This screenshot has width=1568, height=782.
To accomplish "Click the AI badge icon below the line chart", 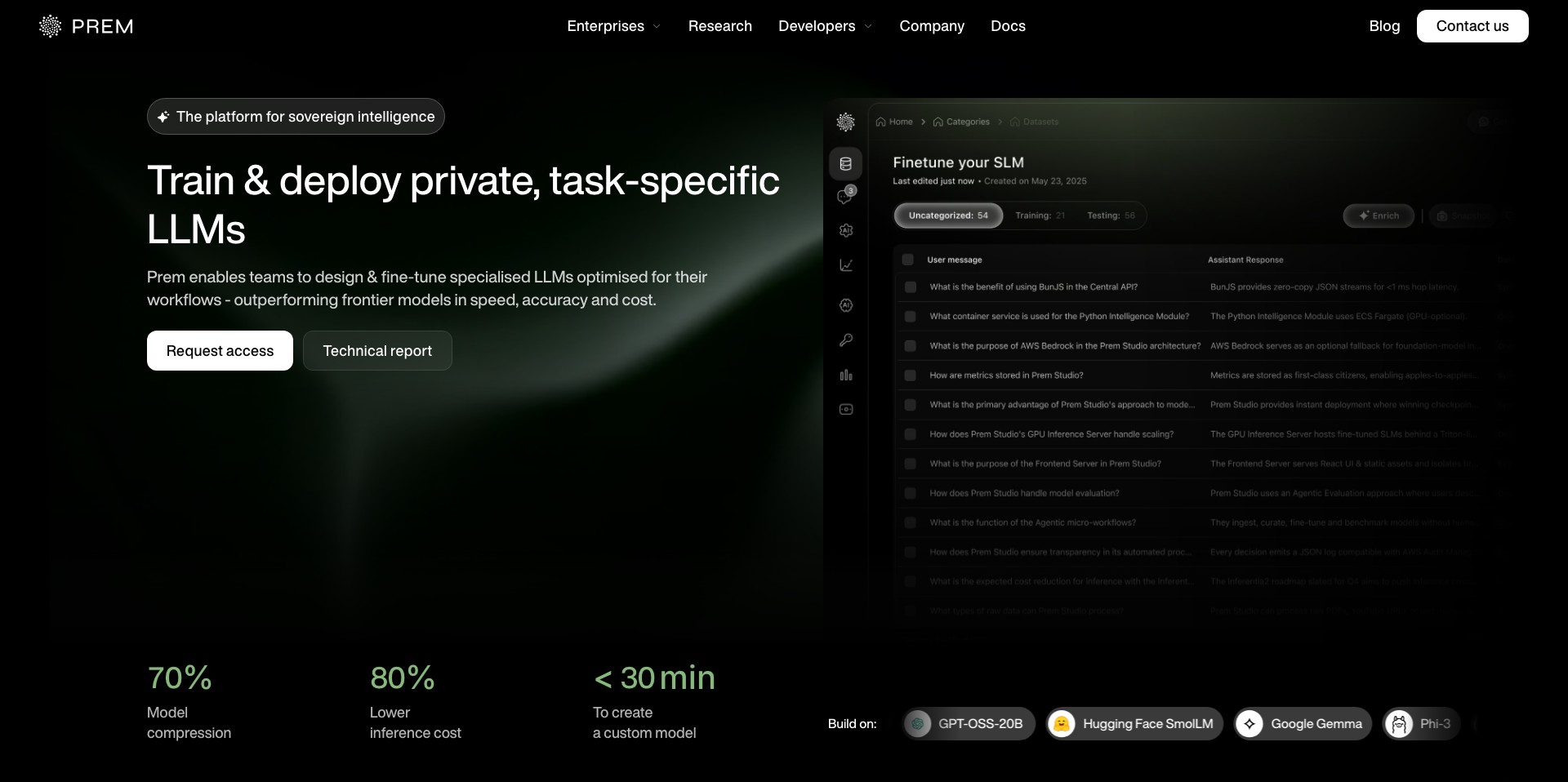I will (x=846, y=305).
